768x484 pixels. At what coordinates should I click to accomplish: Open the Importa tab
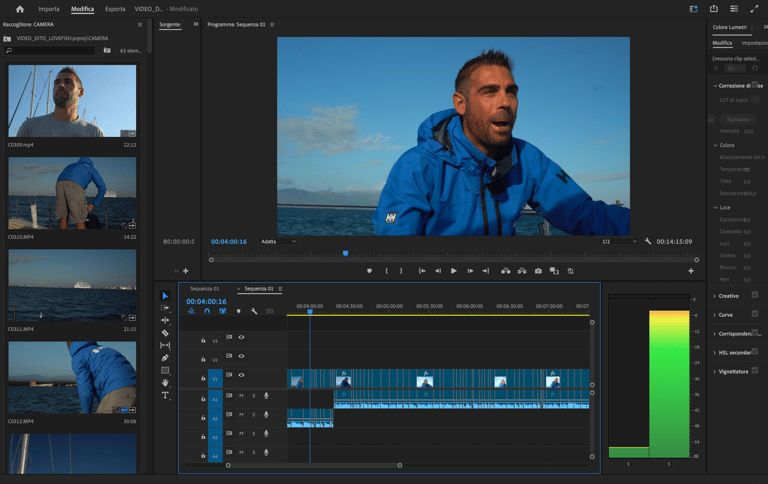click(48, 9)
